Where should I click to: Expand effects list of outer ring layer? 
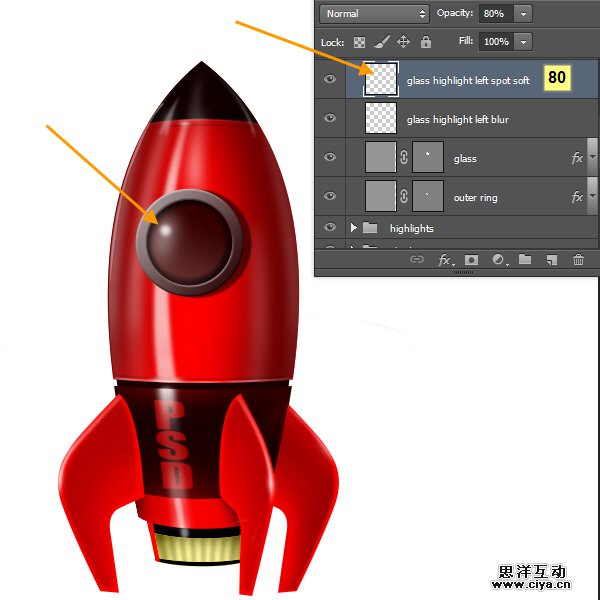pos(592,196)
